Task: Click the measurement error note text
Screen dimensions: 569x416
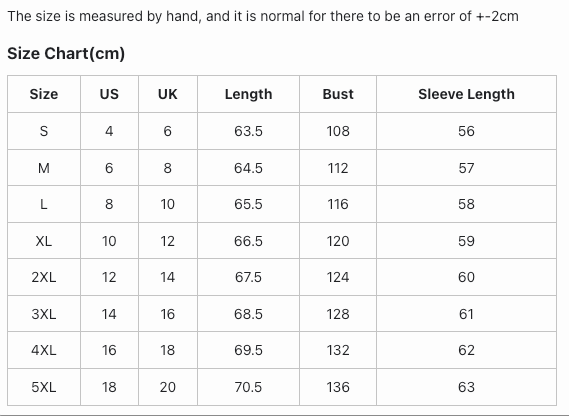Action: (263, 16)
